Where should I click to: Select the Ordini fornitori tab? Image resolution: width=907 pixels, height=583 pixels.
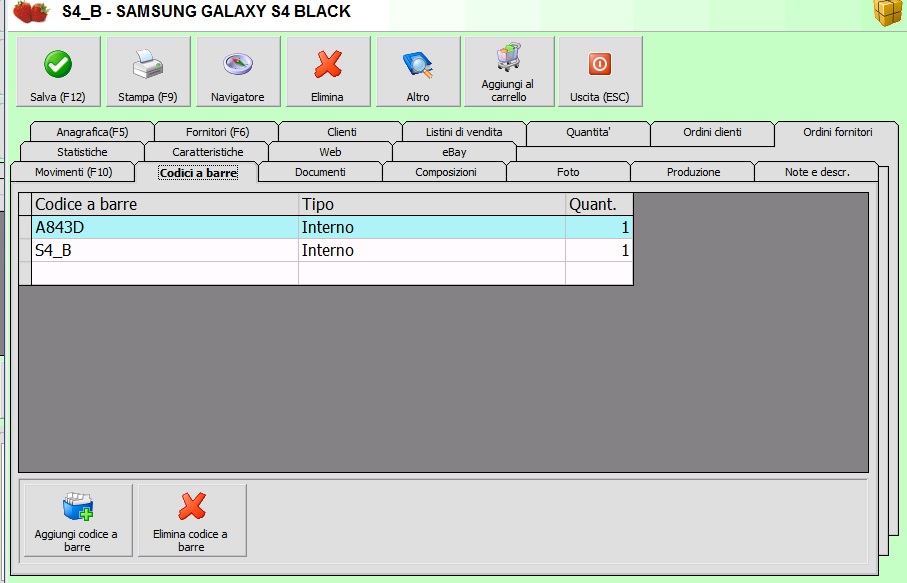click(837, 132)
